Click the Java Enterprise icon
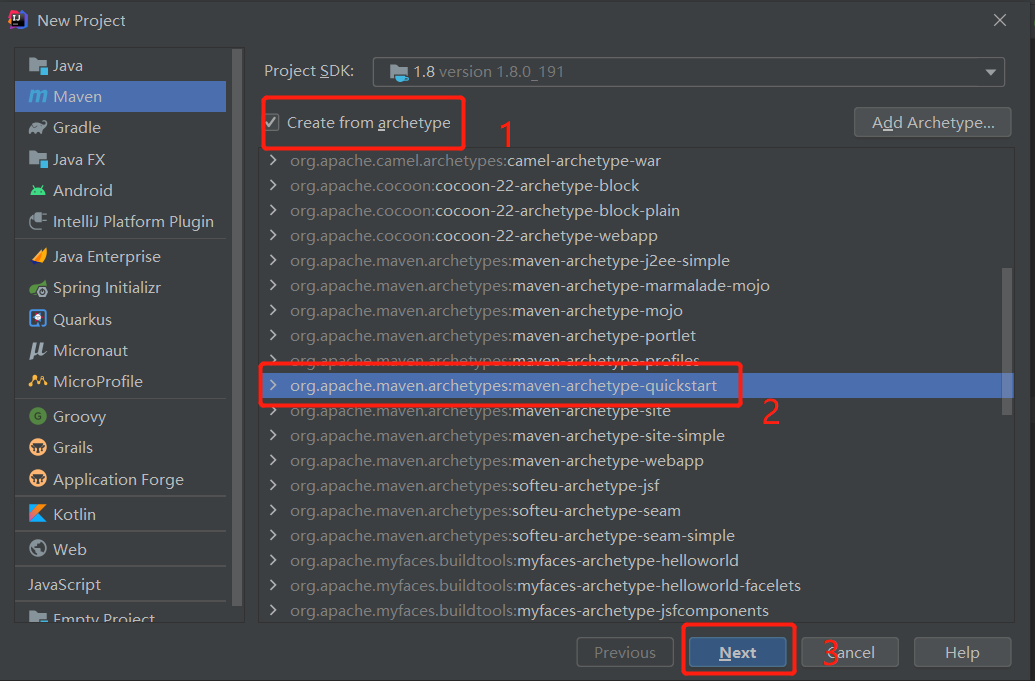 [38, 256]
